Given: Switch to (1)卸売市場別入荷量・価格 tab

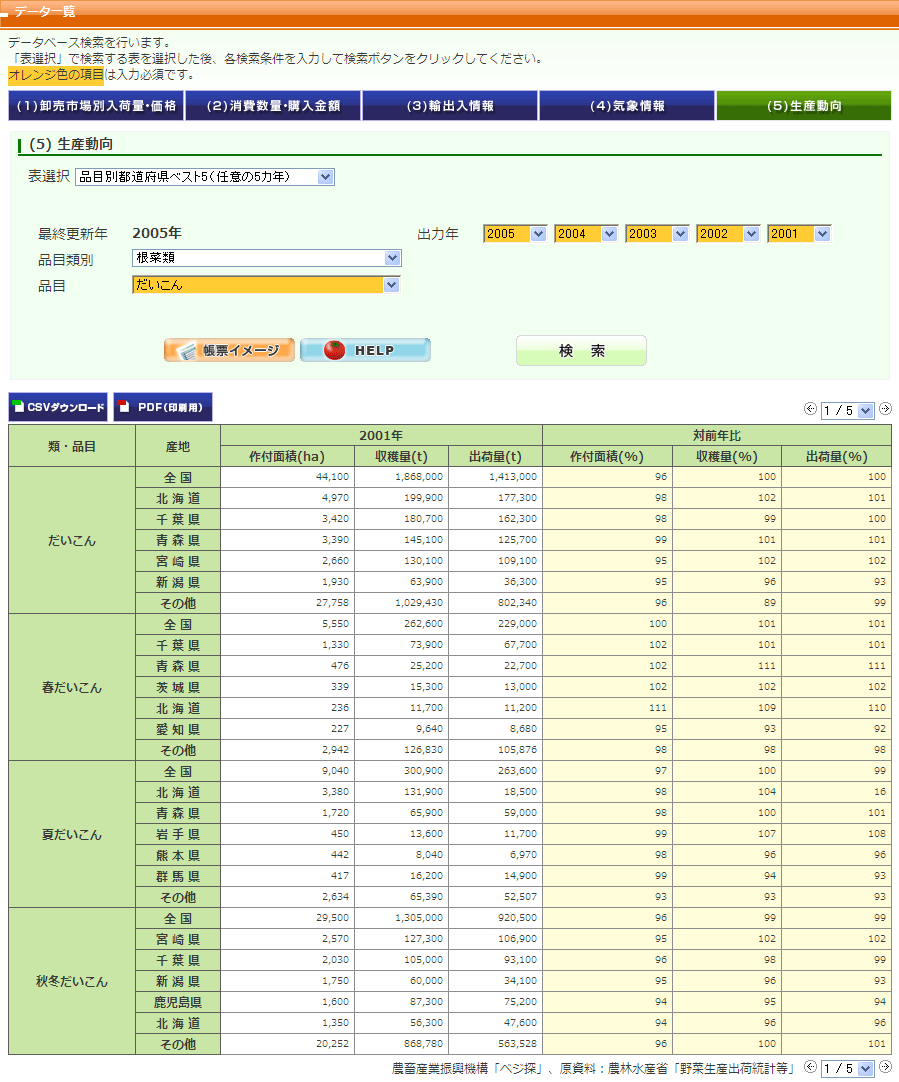Looking at the screenshot, I should tap(96, 106).
